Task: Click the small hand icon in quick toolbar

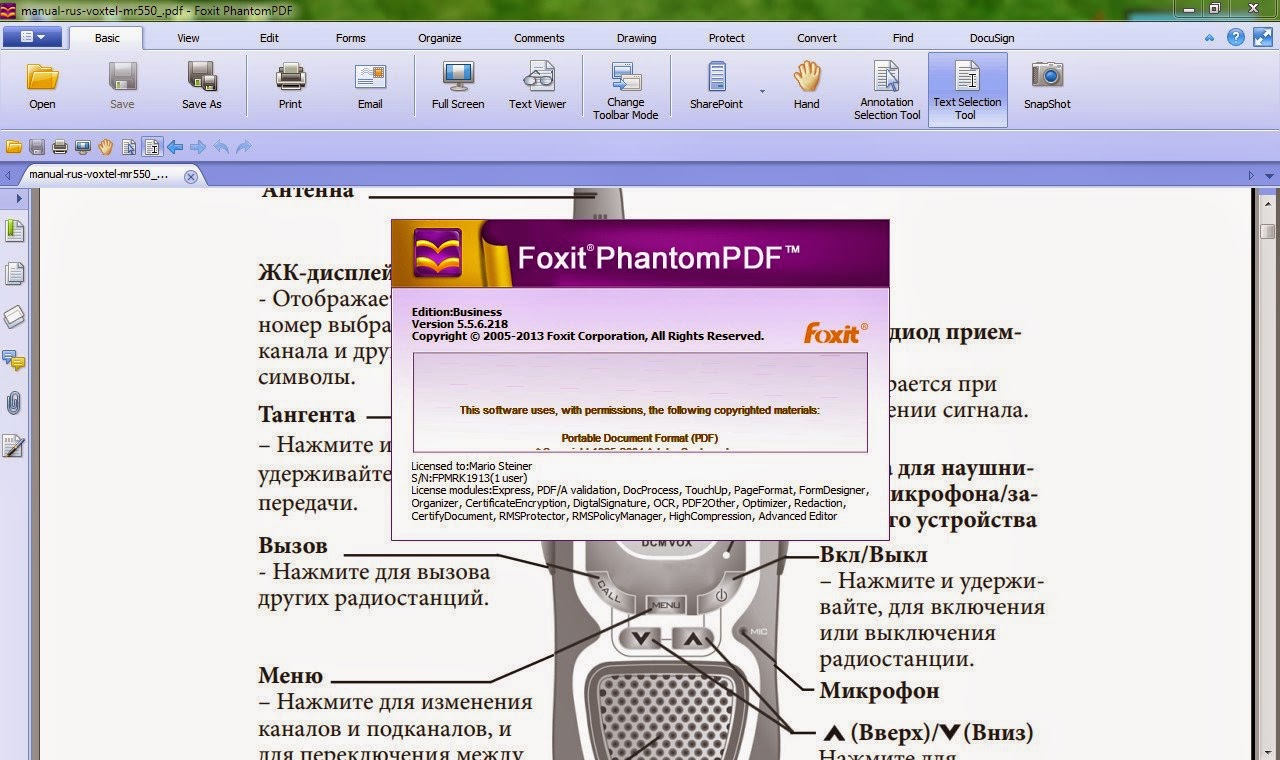Action: click(x=106, y=147)
